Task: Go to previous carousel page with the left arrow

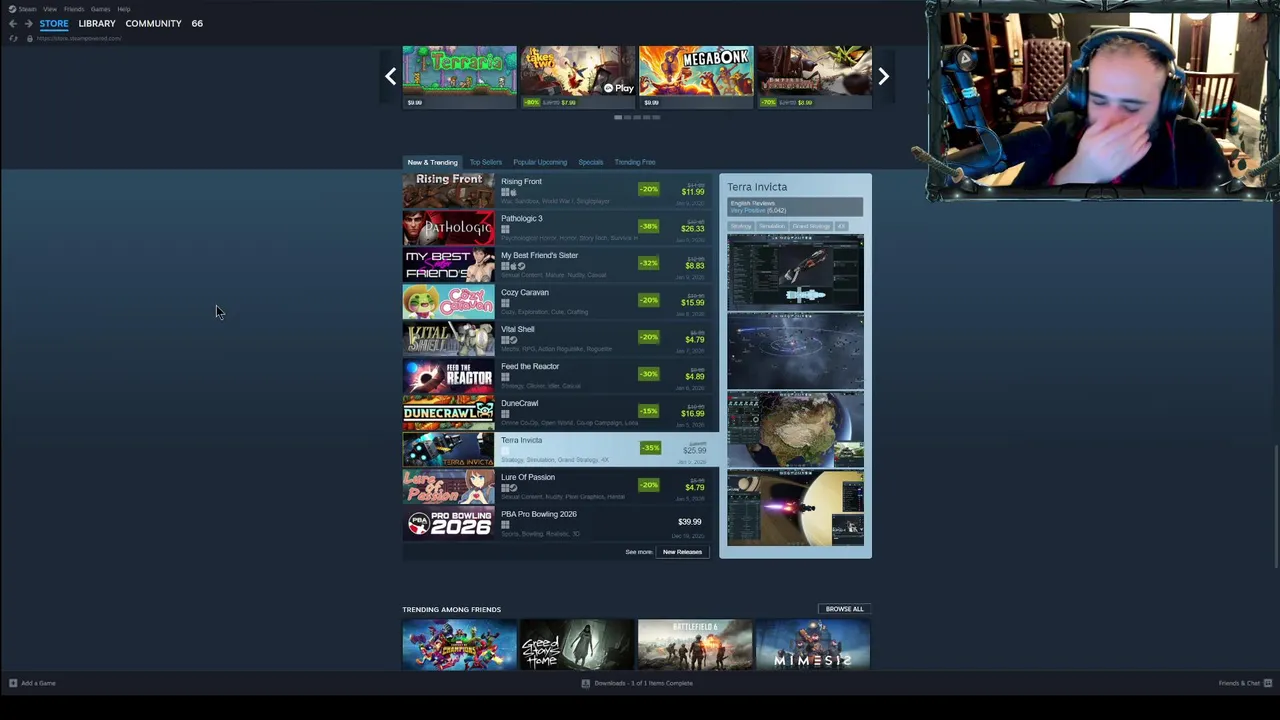Action: click(391, 76)
